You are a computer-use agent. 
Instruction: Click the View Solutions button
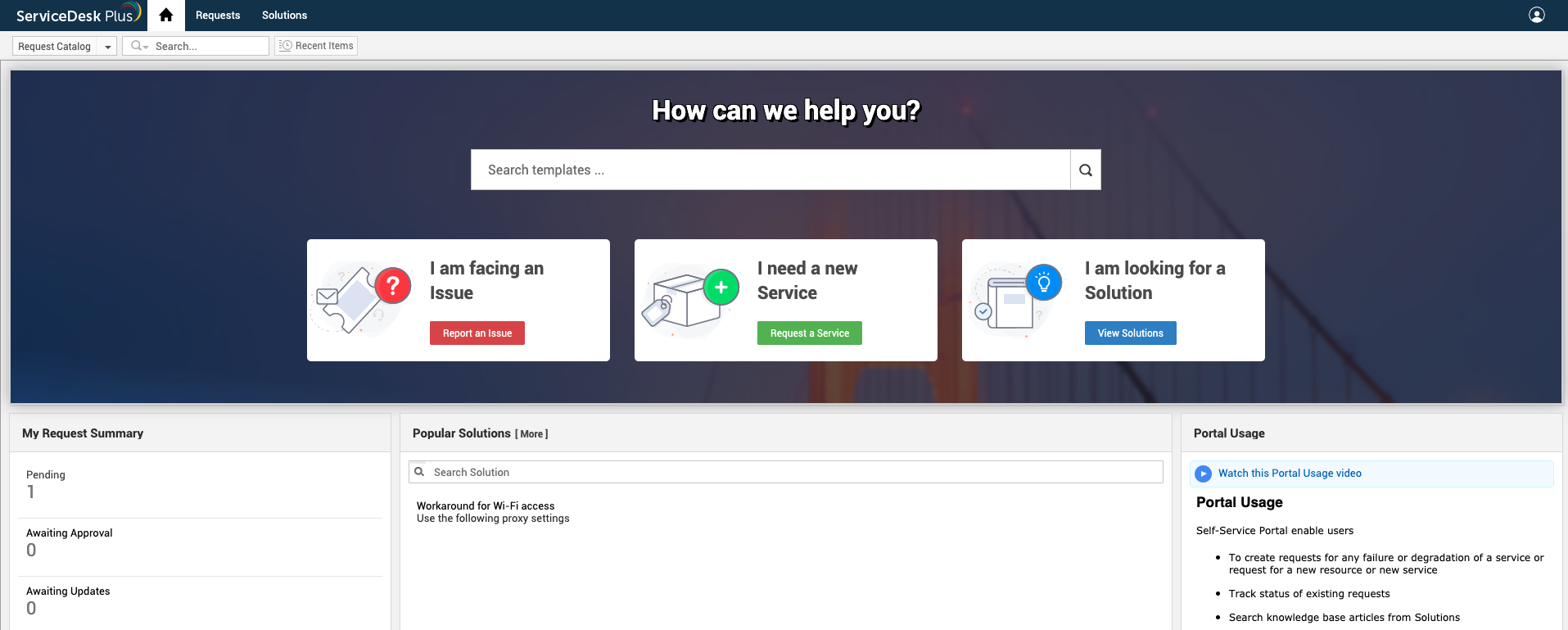click(x=1131, y=333)
